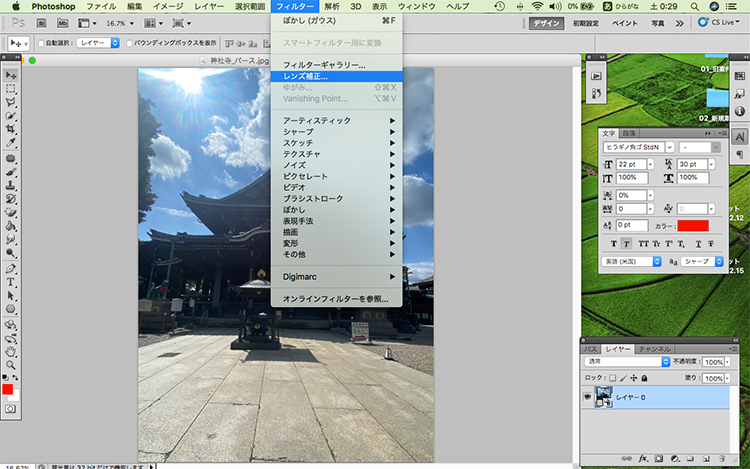750x469 pixels.
Task: Click the レイヤー 0 layer thumbnail
Action: pos(603,397)
